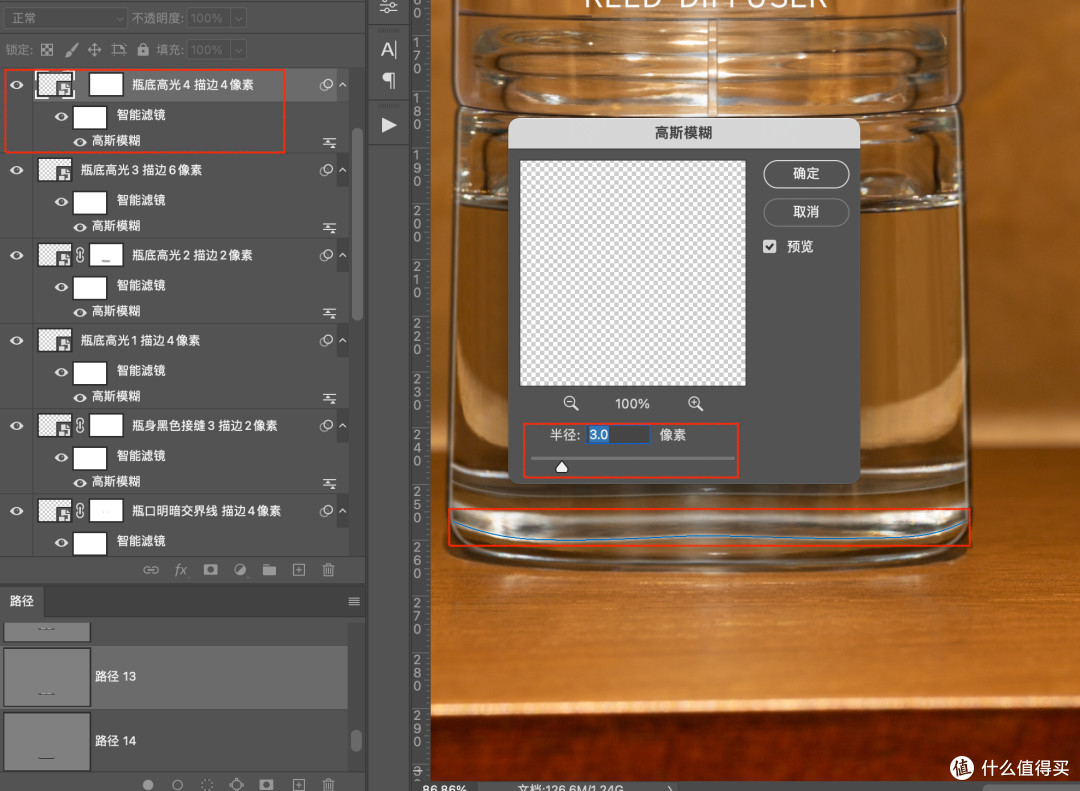Click the load path as selection icon
Screen dimensions: 1080x791
tap(207, 785)
